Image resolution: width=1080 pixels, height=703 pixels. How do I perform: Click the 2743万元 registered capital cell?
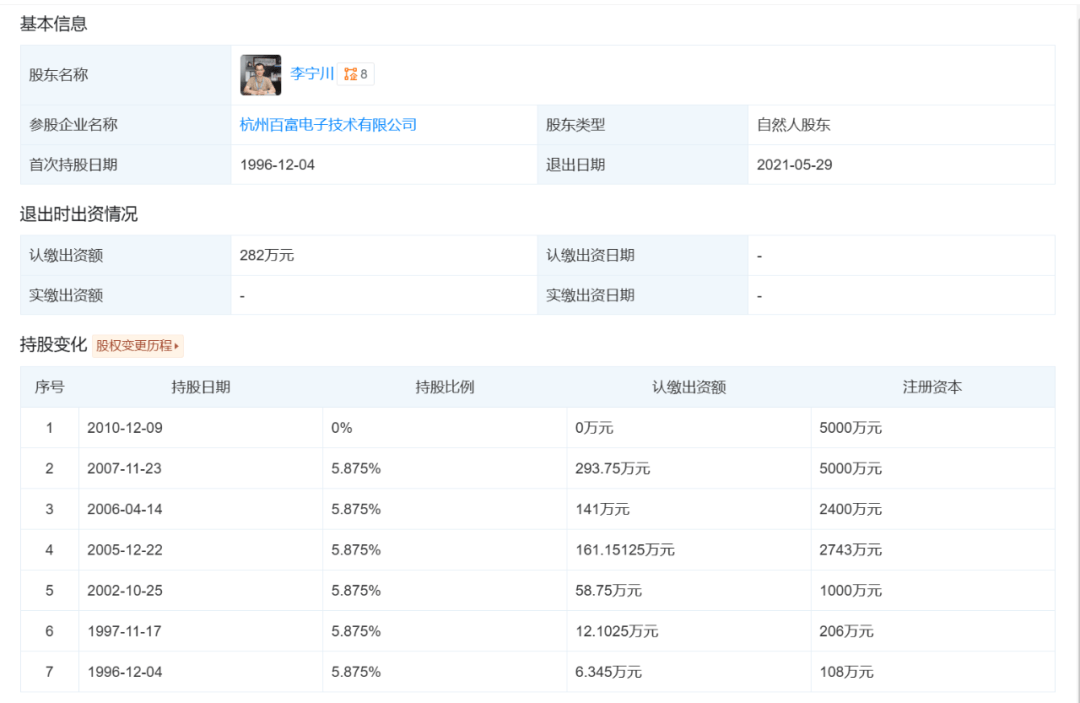pyautogui.click(x=850, y=550)
